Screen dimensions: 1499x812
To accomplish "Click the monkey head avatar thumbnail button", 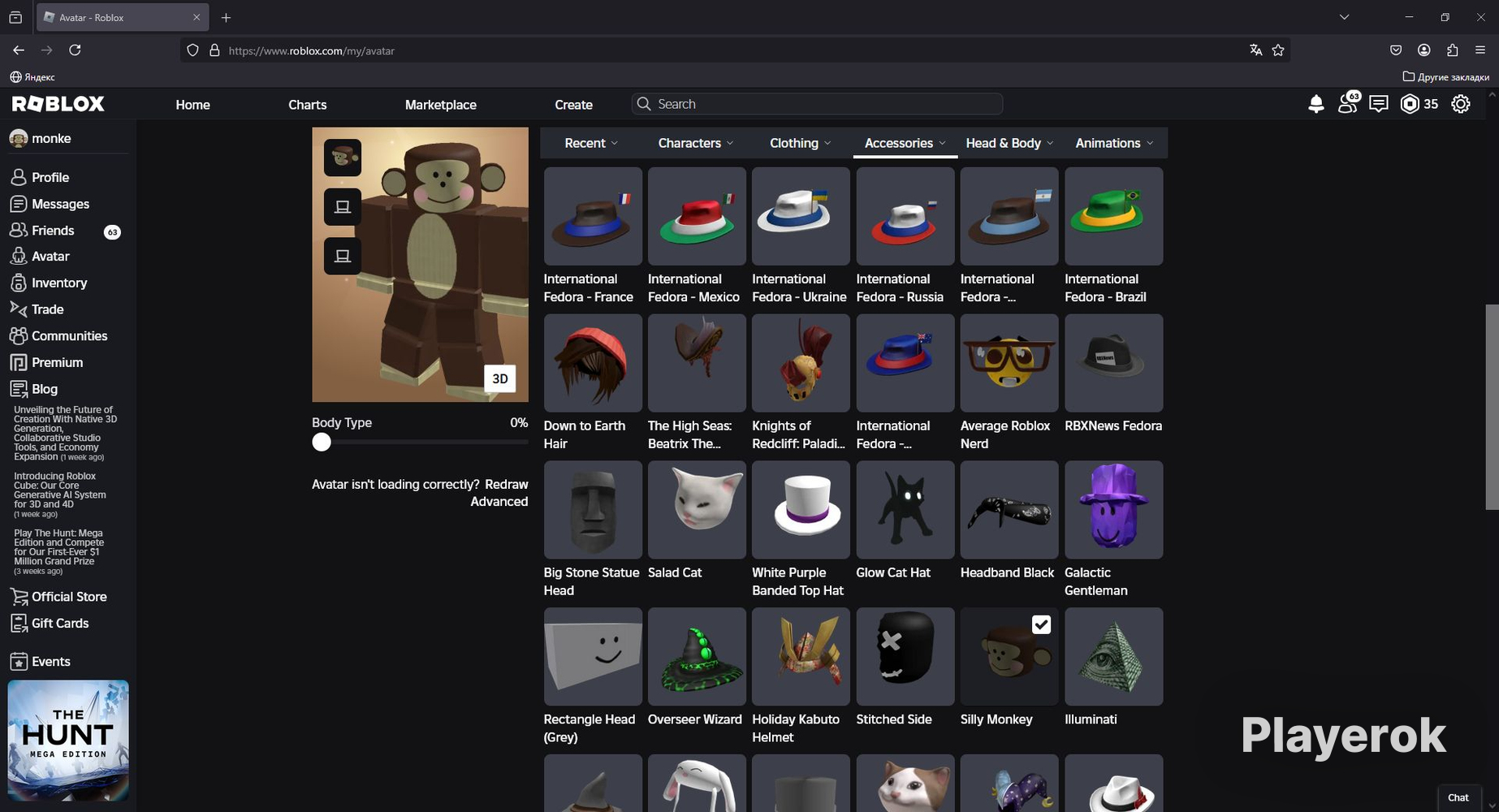I will point(343,158).
